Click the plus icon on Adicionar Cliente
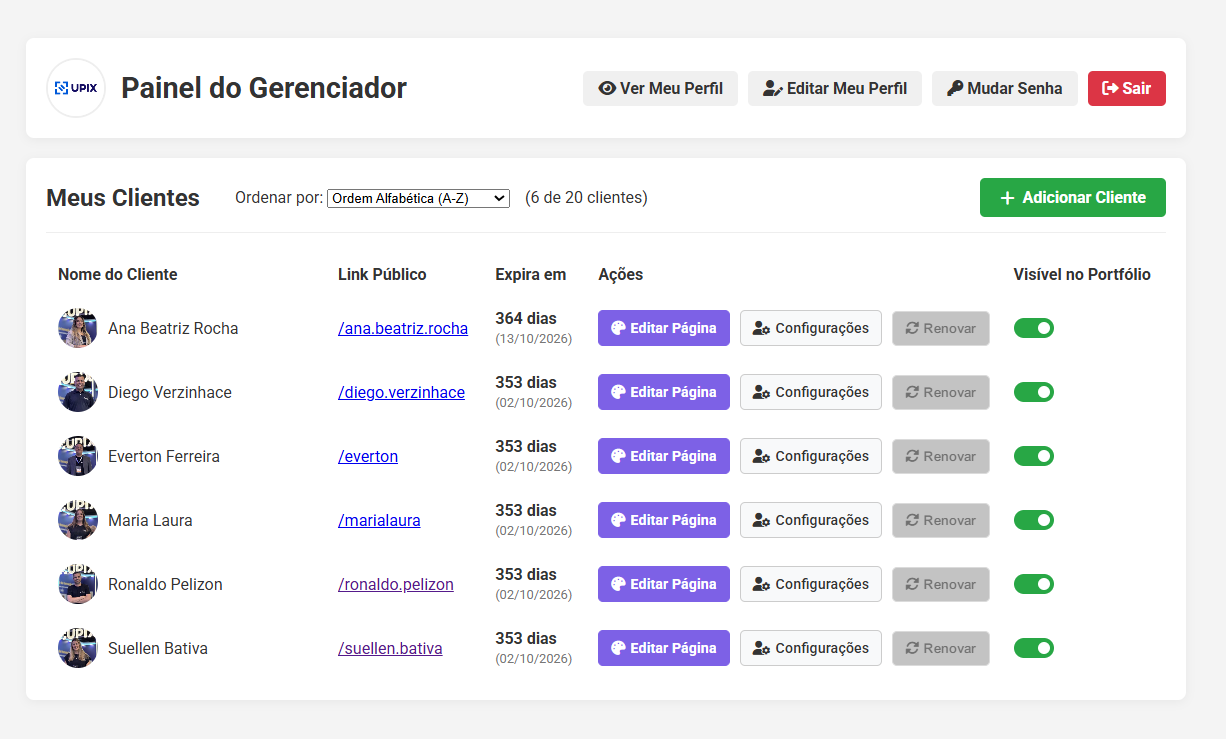Screen dimensions: 1226x739 tap(1007, 197)
